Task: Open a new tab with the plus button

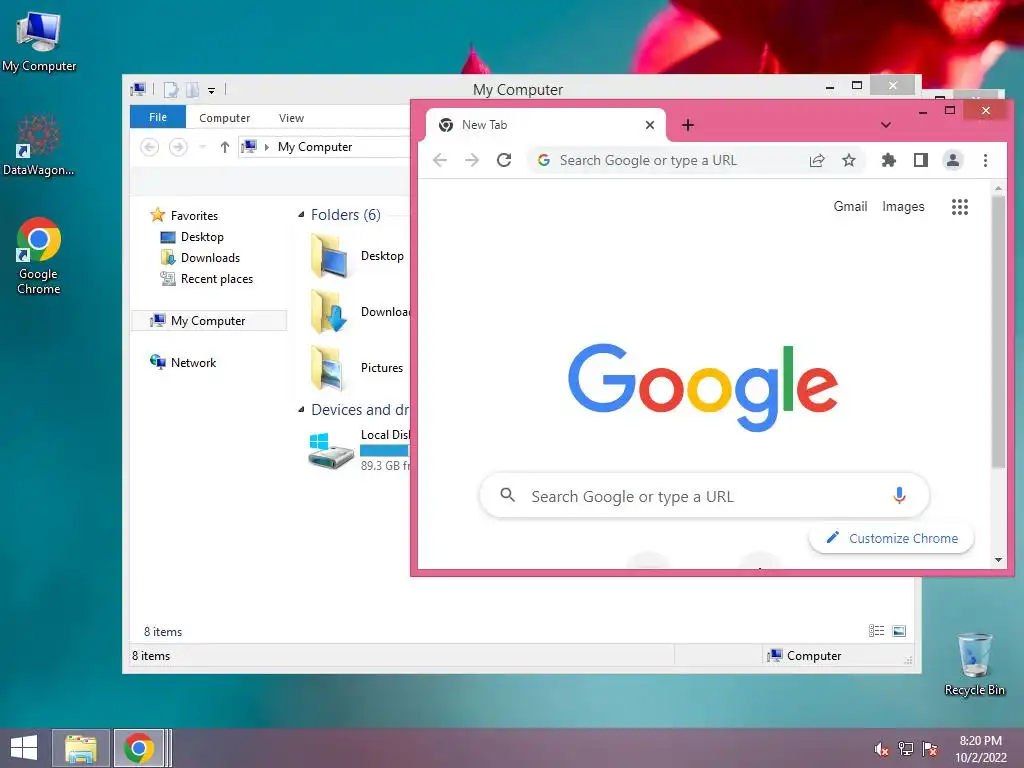Action: [x=688, y=125]
